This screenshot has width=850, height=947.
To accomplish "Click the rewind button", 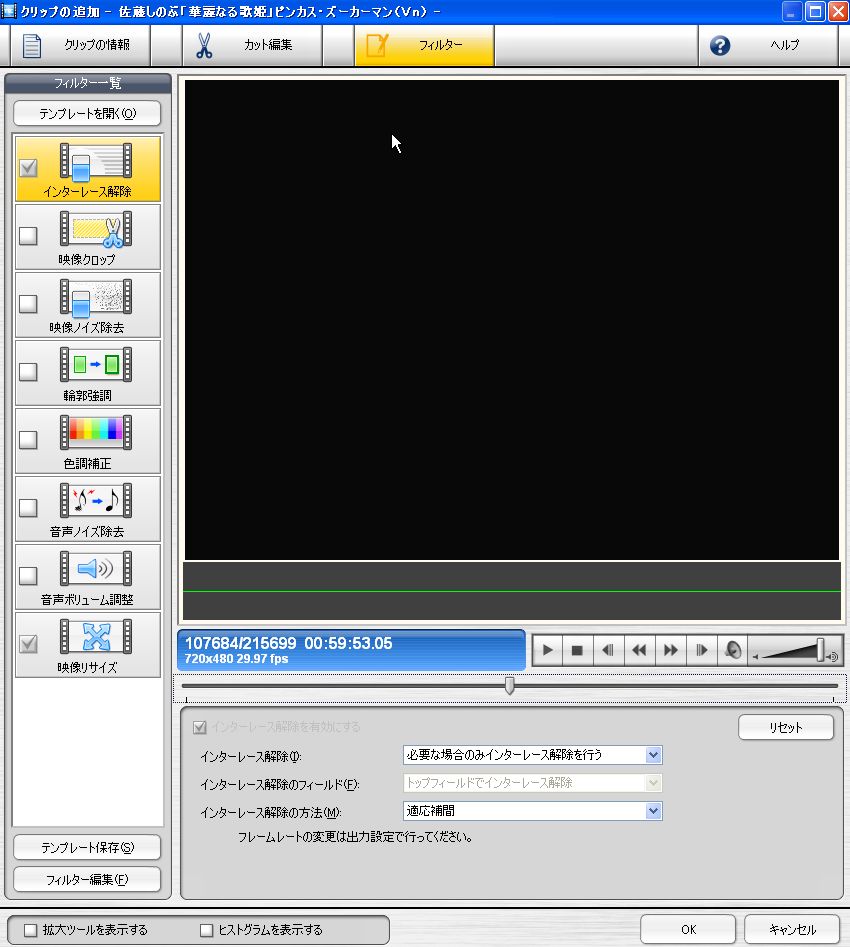I will coord(639,650).
